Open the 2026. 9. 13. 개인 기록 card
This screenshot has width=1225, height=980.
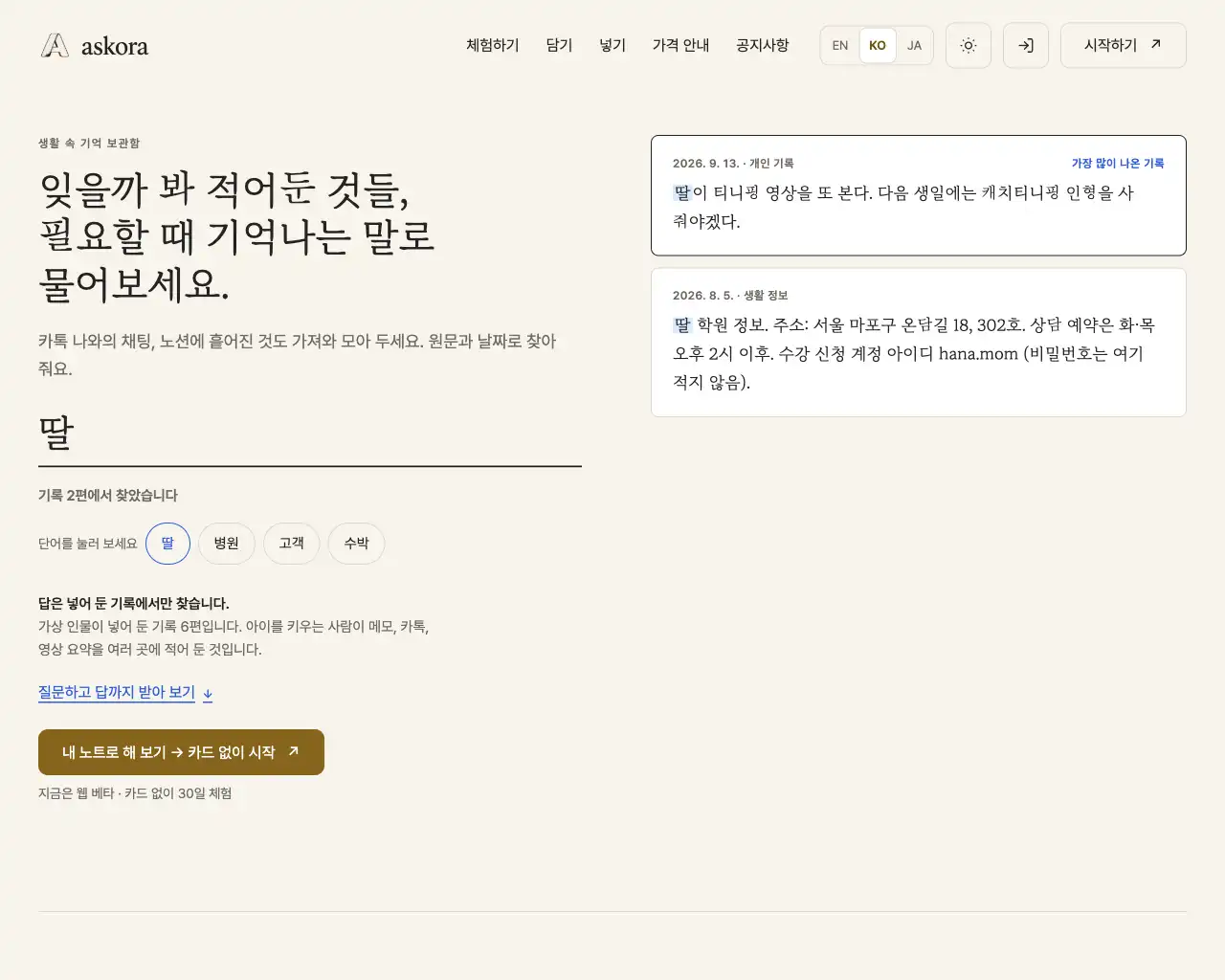click(x=919, y=195)
